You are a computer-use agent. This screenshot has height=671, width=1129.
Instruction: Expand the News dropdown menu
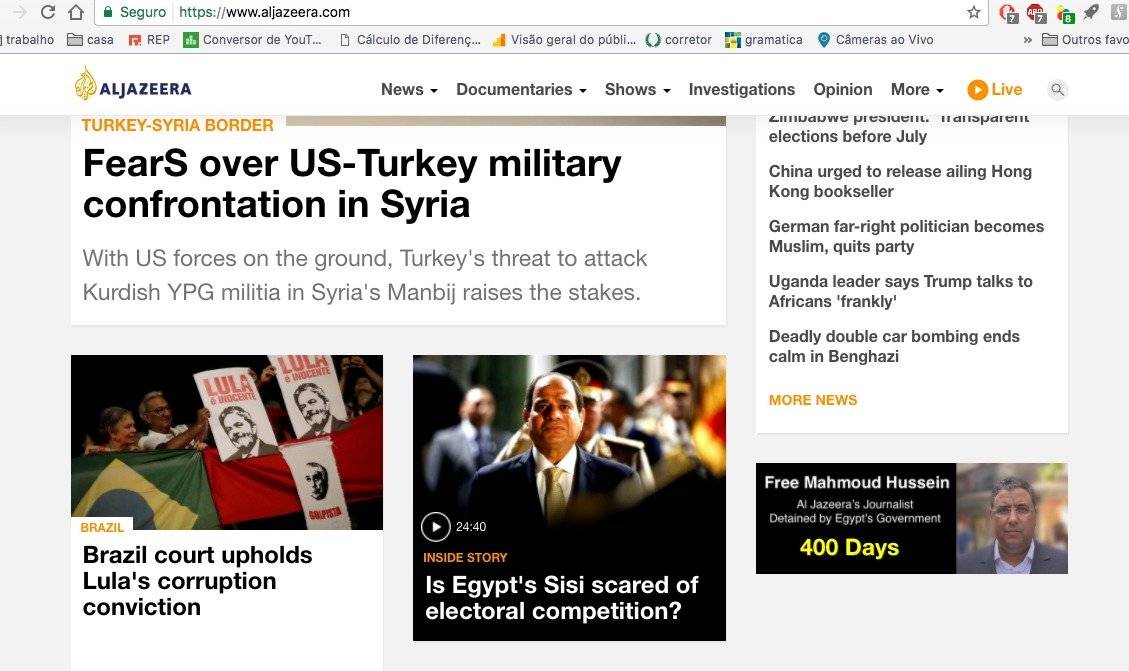(409, 89)
